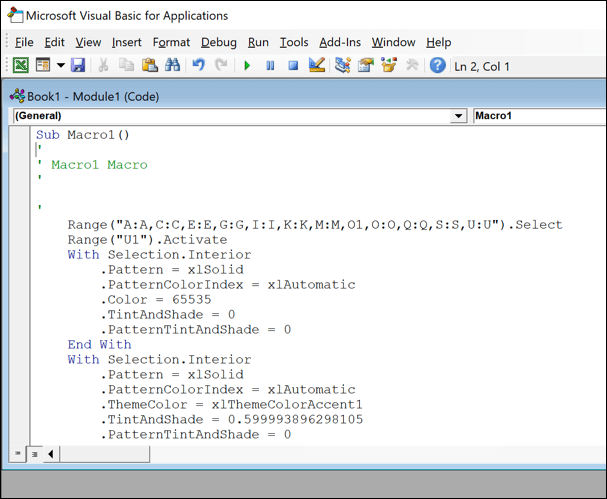Redo the last undone action
The width and height of the screenshot is (607, 499).
coord(221,65)
